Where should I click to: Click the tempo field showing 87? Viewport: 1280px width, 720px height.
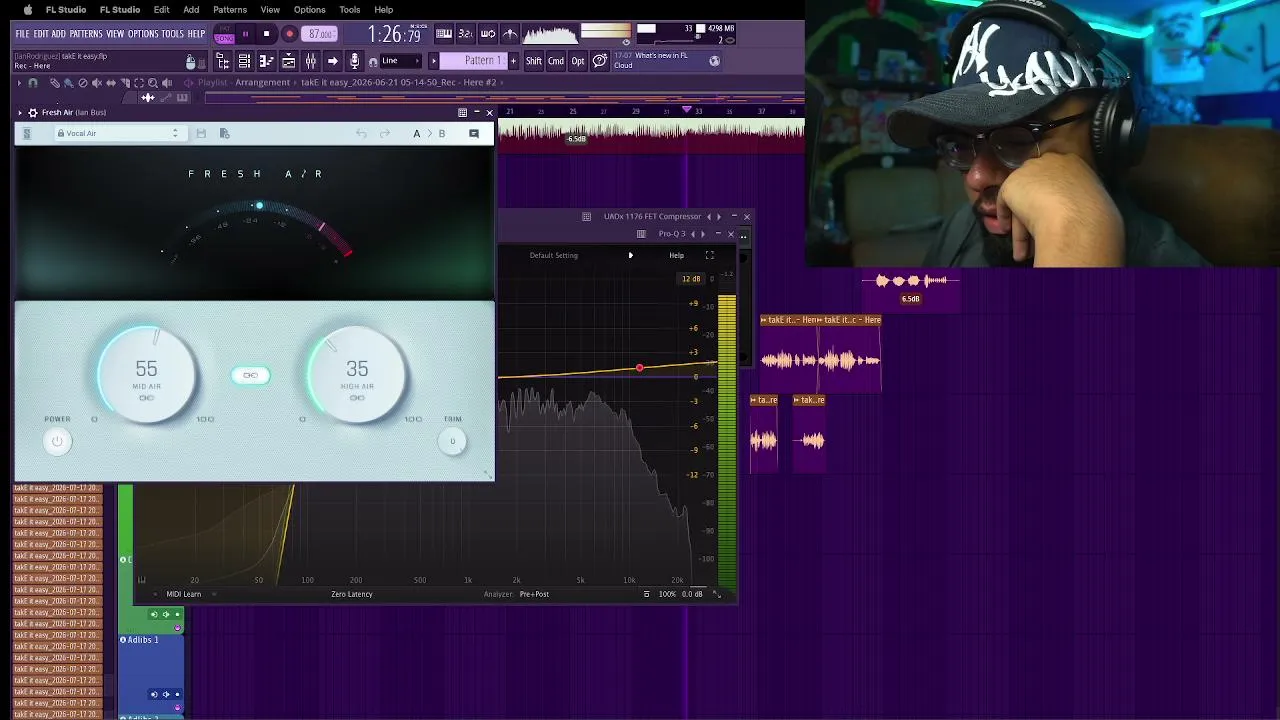[320, 34]
